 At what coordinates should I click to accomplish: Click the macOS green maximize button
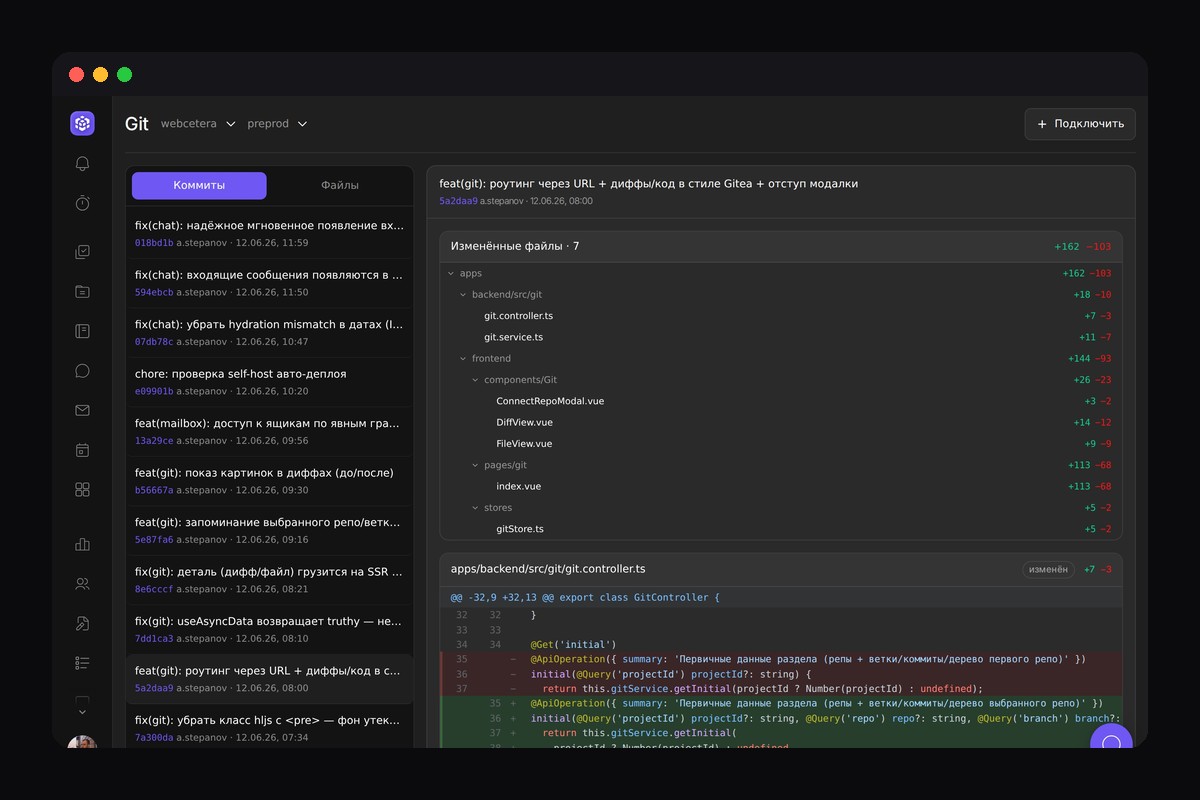(125, 75)
